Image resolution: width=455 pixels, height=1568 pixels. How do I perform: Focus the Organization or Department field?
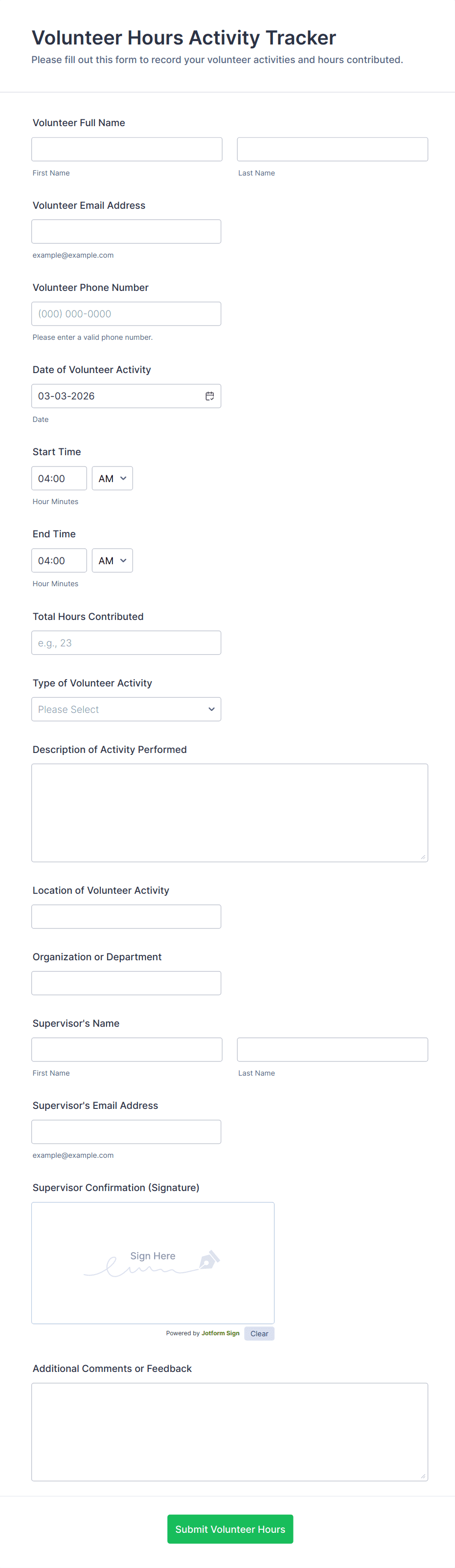[126, 983]
